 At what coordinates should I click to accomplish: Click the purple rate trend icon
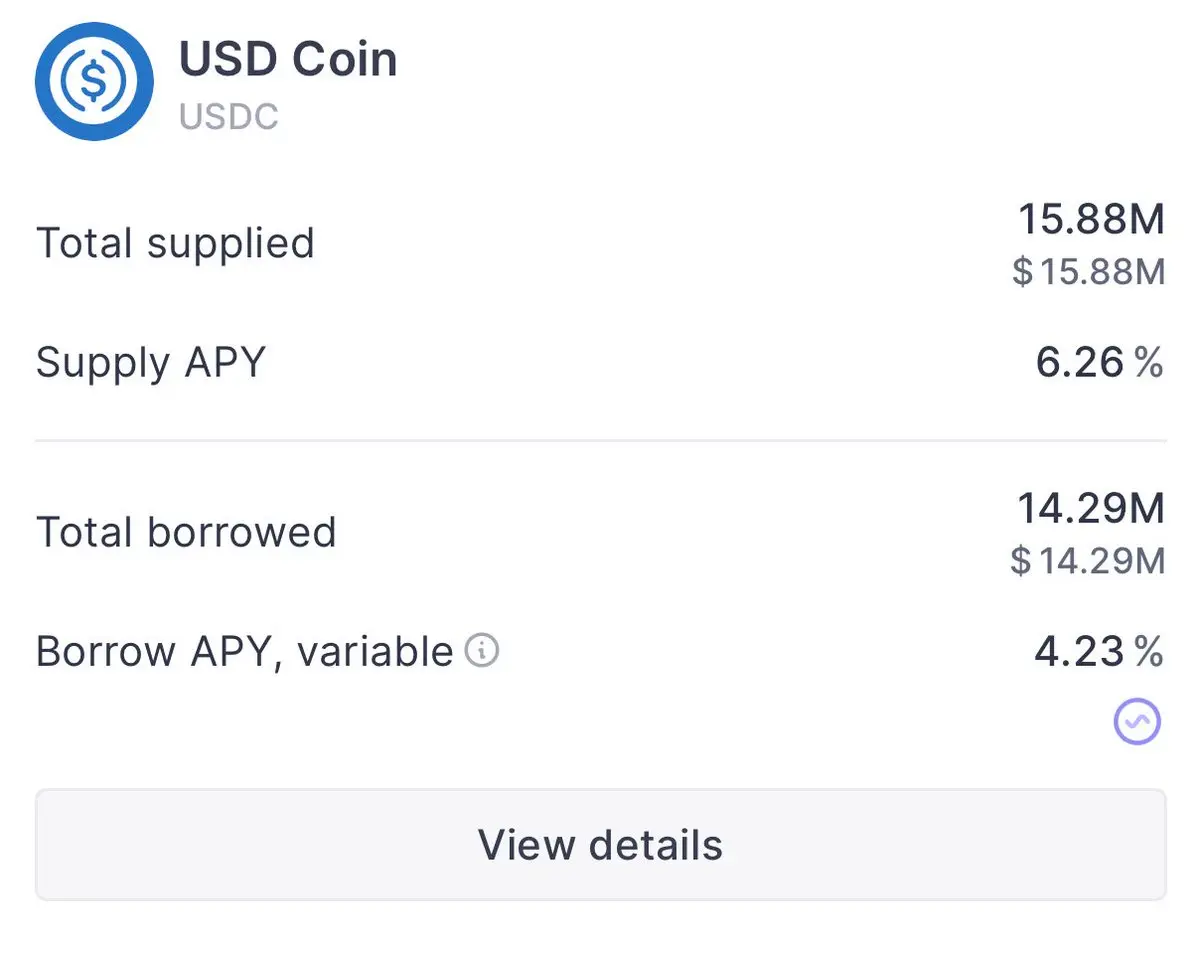click(x=1137, y=721)
